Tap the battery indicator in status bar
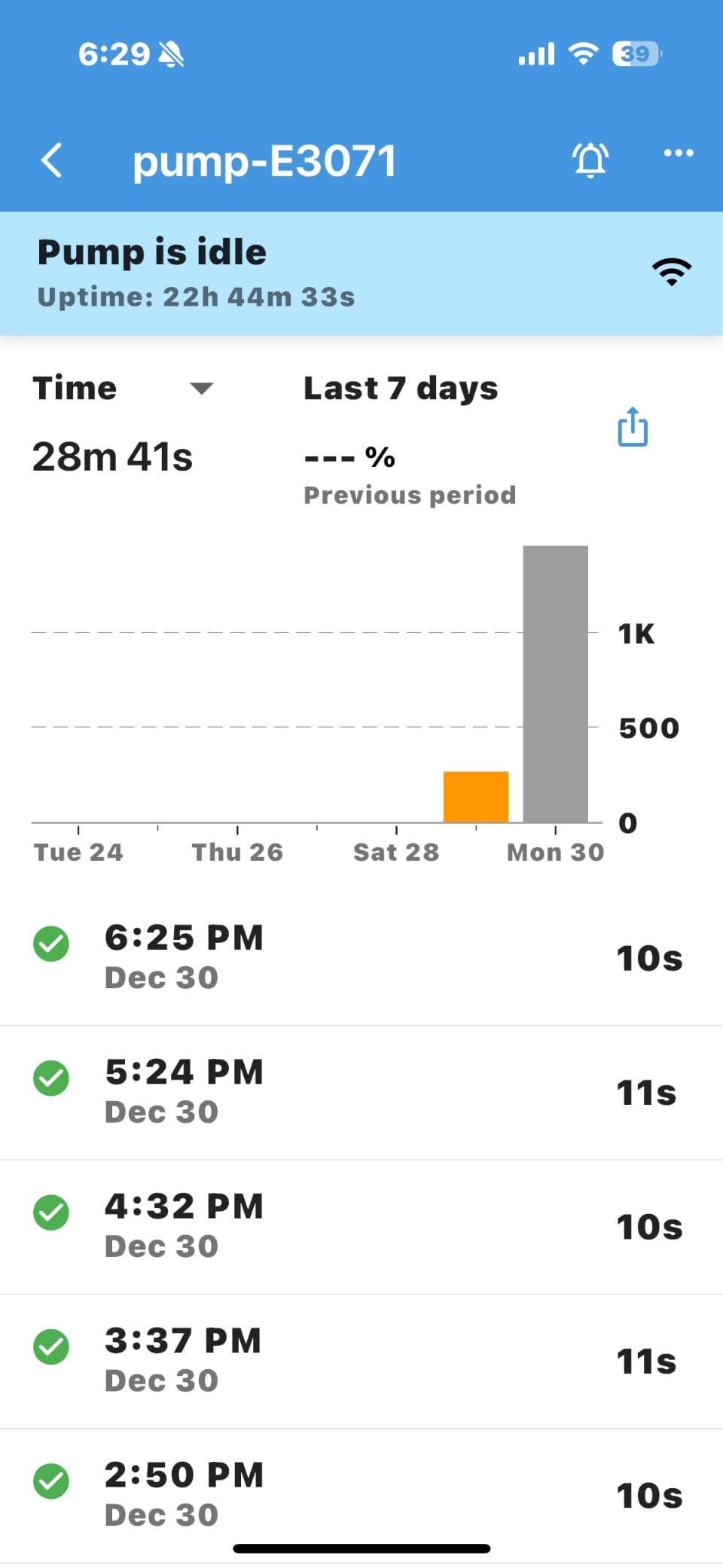Viewport: 723px width, 1568px height. pyautogui.click(x=636, y=54)
